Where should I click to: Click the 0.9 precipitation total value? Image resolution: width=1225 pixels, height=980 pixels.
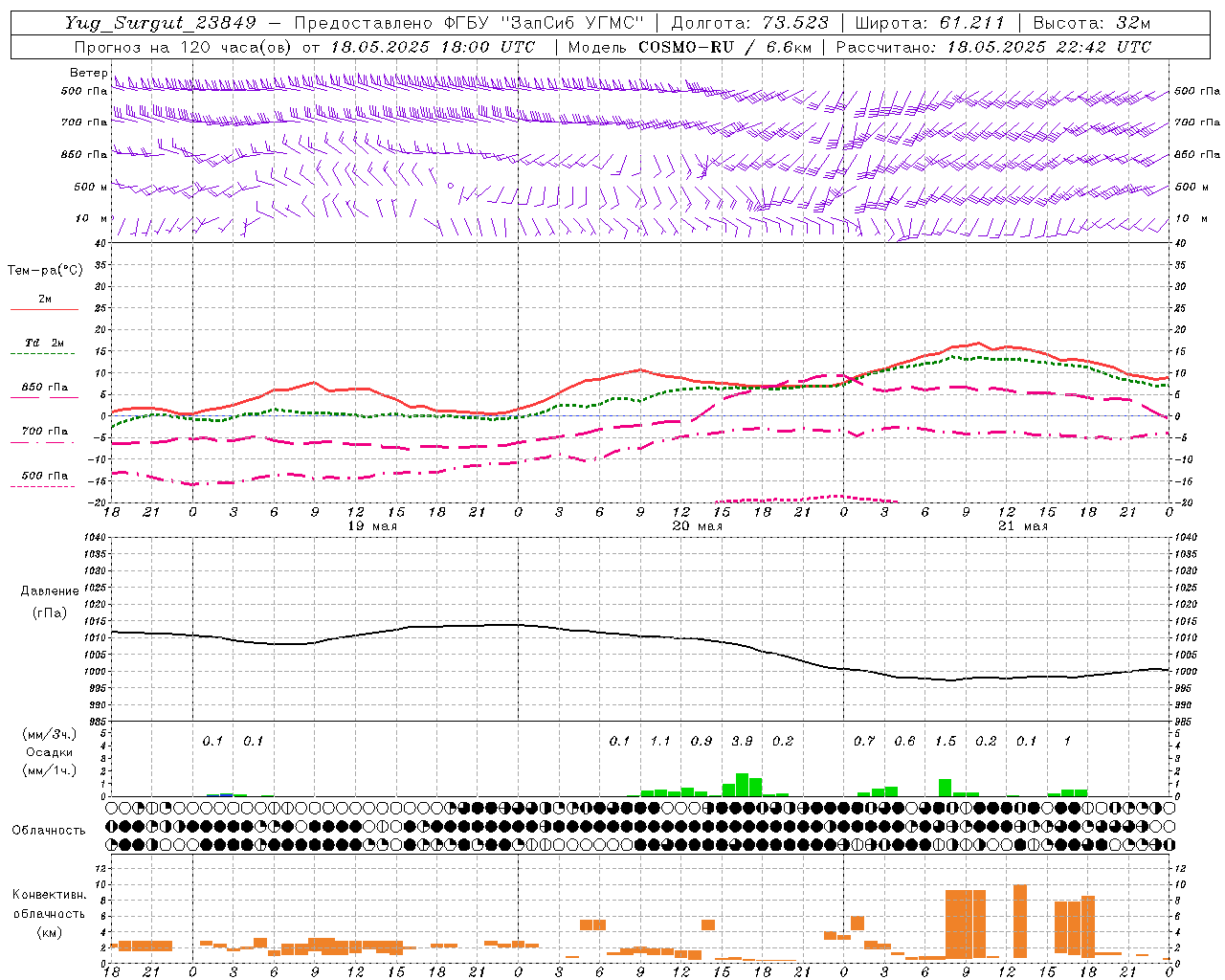point(702,741)
